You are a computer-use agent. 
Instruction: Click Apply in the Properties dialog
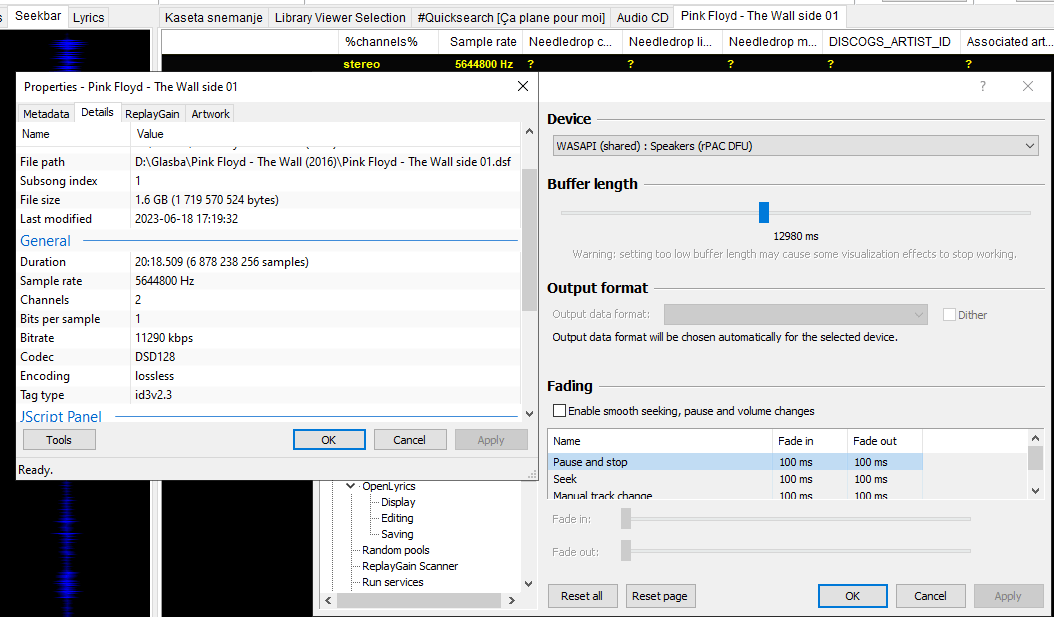click(x=491, y=440)
